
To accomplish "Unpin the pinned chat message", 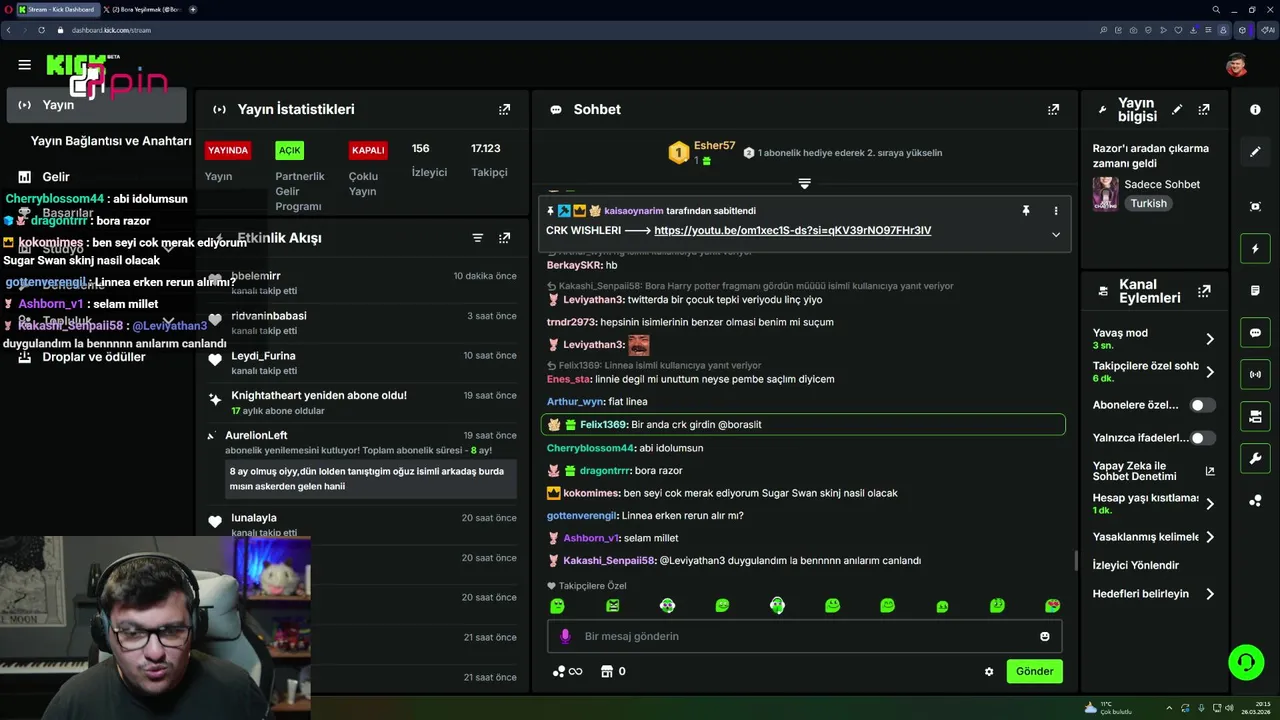I will click(1025, 211).
